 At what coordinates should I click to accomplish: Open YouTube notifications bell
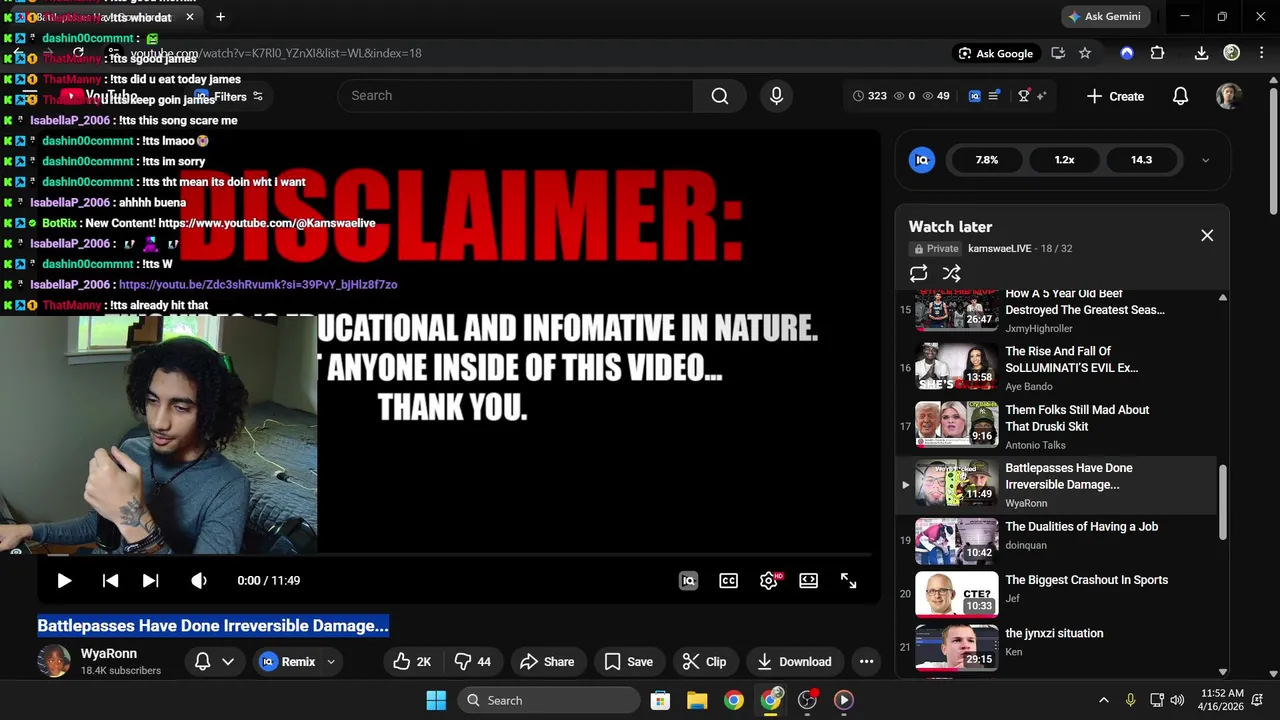[x=1180, y=96]
